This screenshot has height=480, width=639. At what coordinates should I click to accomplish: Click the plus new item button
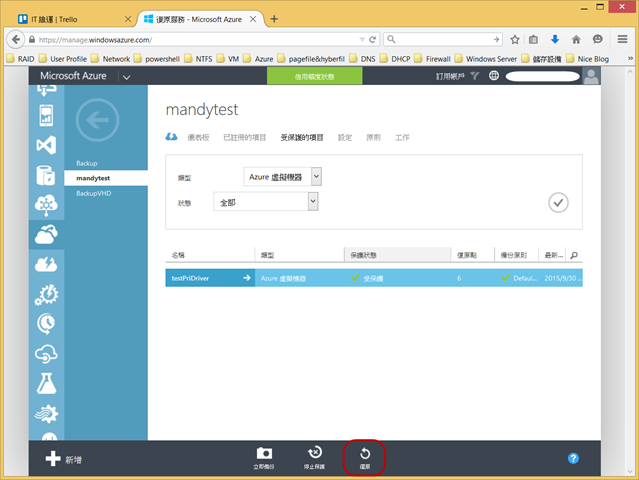(x=53, y=459)
